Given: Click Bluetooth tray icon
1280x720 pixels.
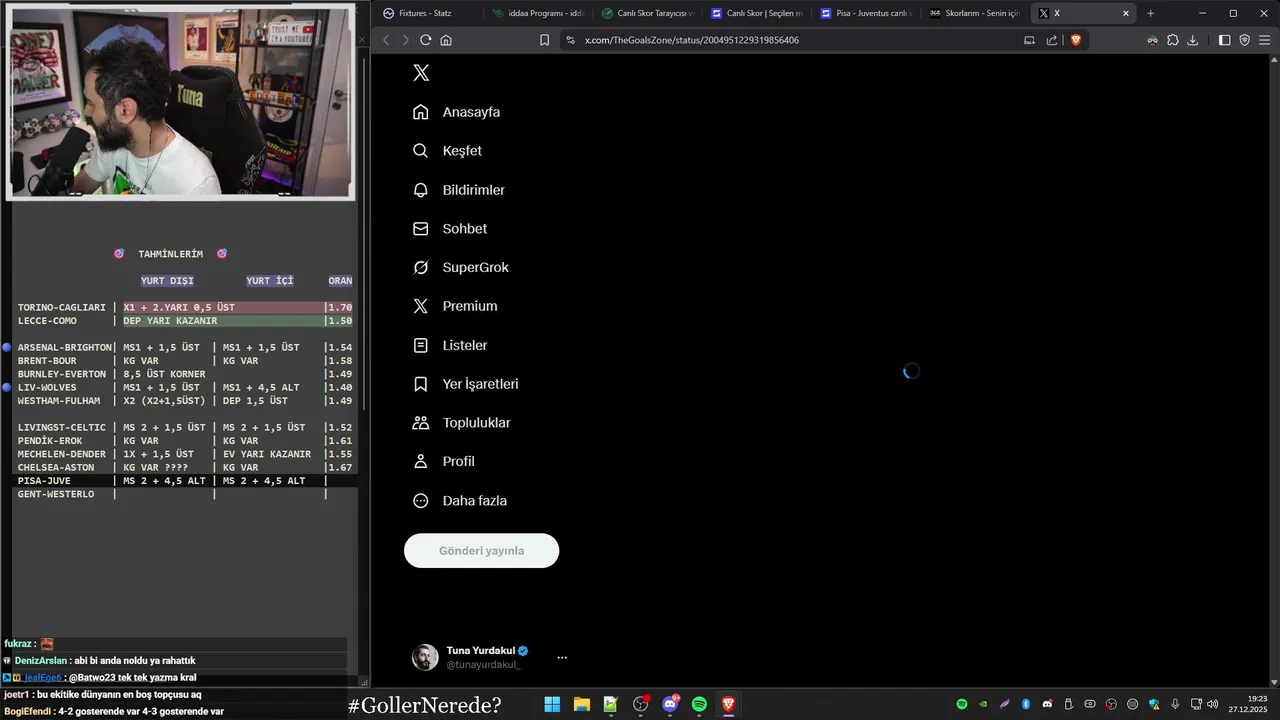Looking at the screenshot, I should pos(1026,704).
